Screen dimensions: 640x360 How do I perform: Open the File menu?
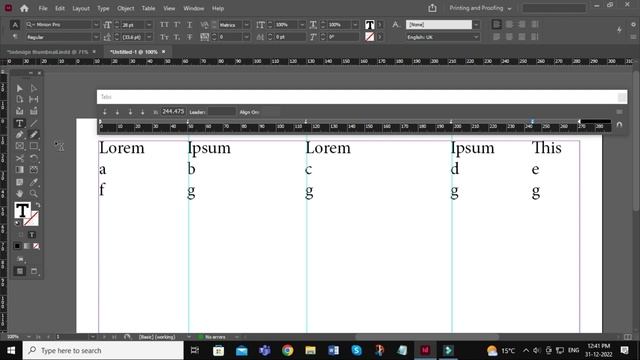(43, 8)
